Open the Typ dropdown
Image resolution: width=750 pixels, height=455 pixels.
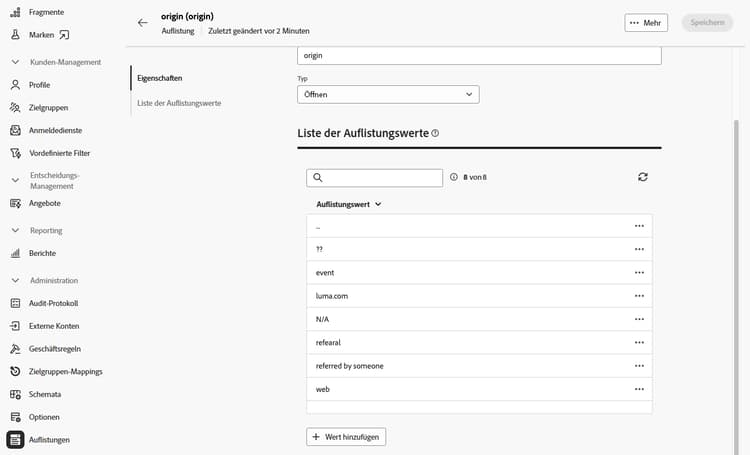coord(388,94)
